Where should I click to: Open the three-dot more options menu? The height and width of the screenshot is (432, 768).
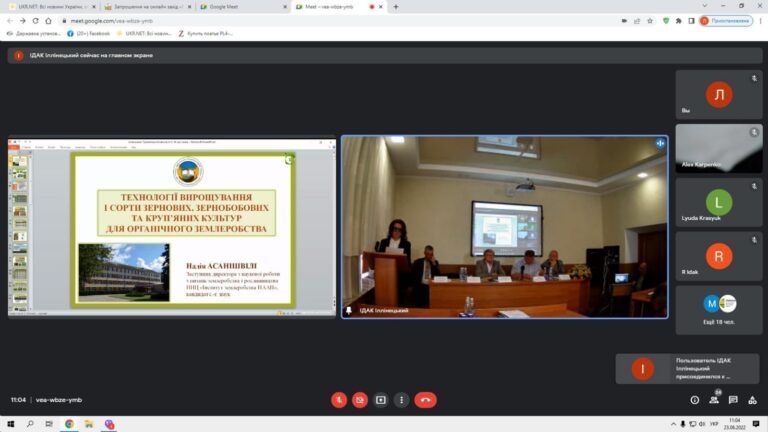(402, 400)
